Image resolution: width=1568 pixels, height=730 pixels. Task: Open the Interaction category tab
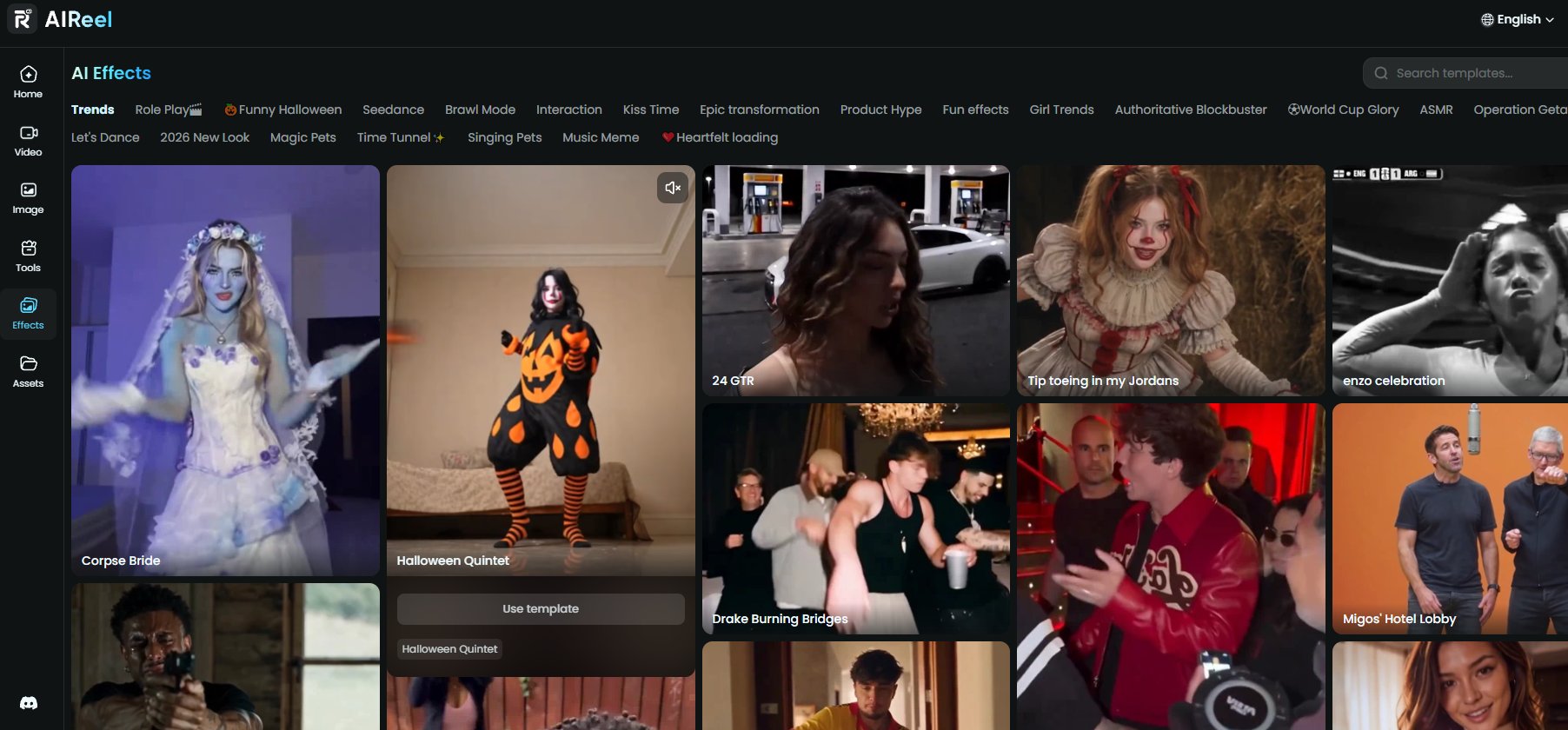click(569, 109)
